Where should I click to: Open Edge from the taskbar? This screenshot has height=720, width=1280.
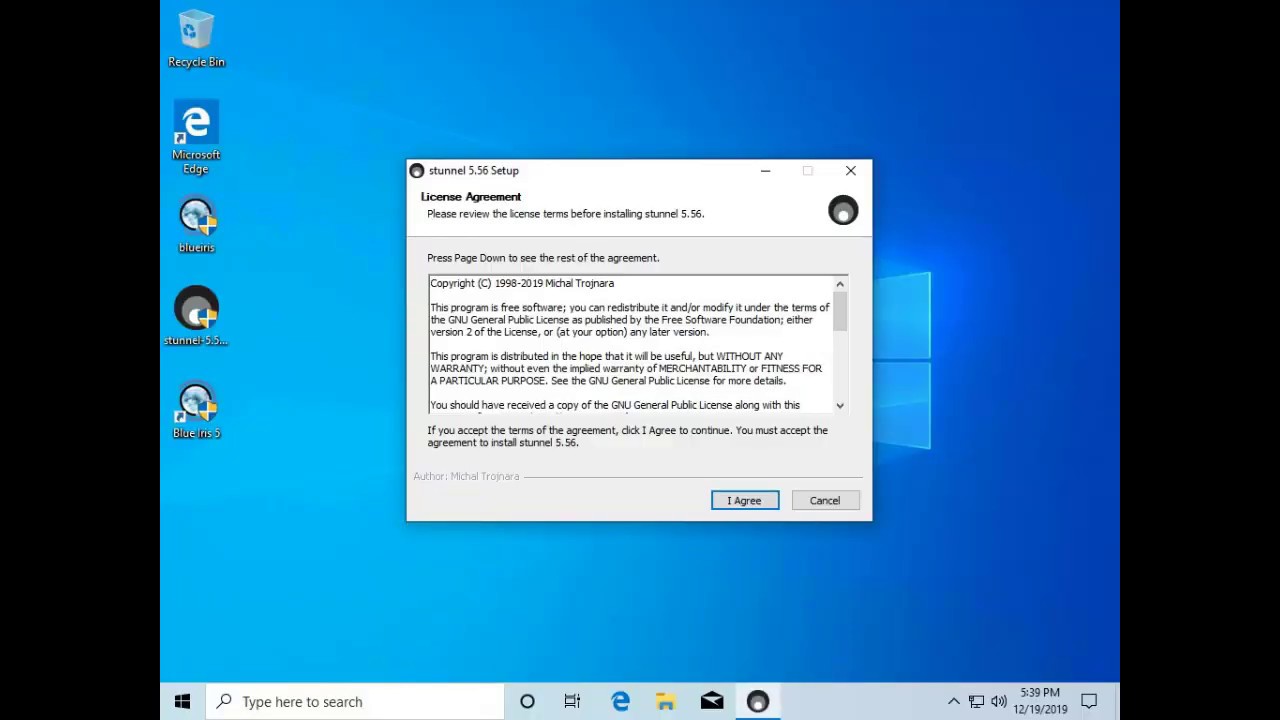(620, 702)
